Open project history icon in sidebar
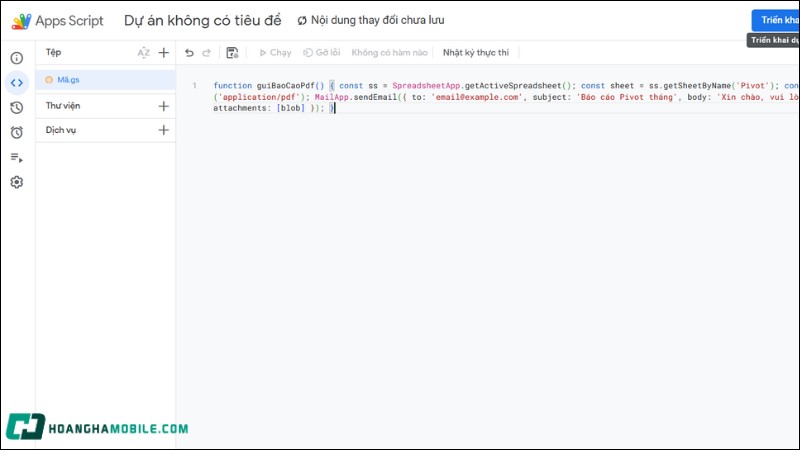800x450 pixels. pos(17,107)
